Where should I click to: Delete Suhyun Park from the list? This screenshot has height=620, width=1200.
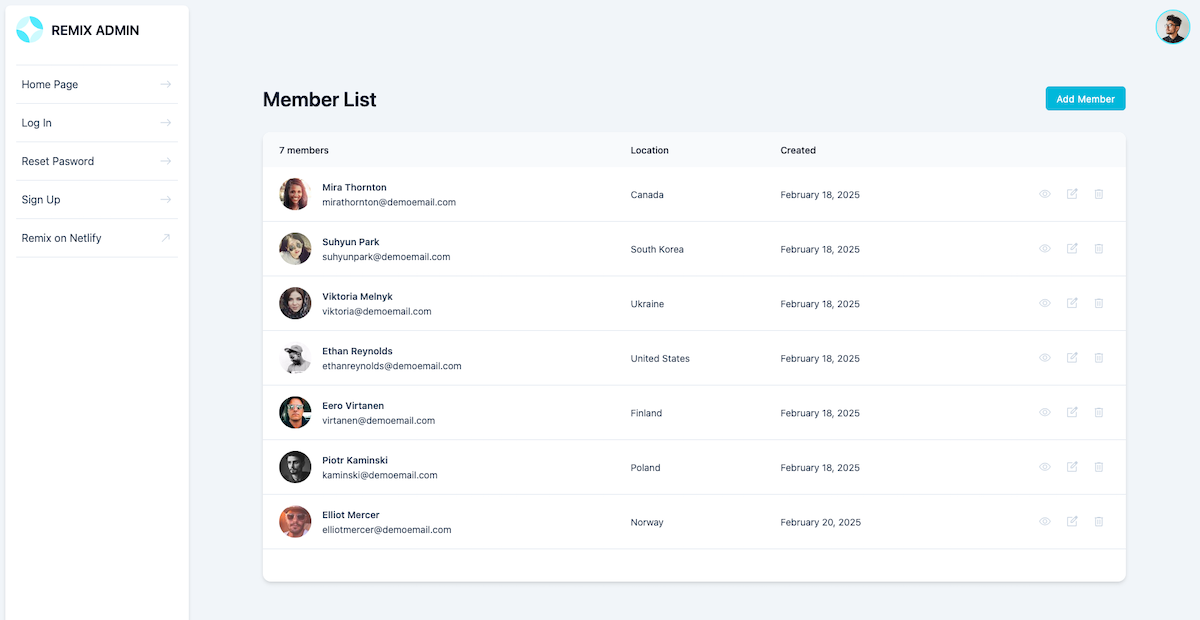coord(1099,249)
